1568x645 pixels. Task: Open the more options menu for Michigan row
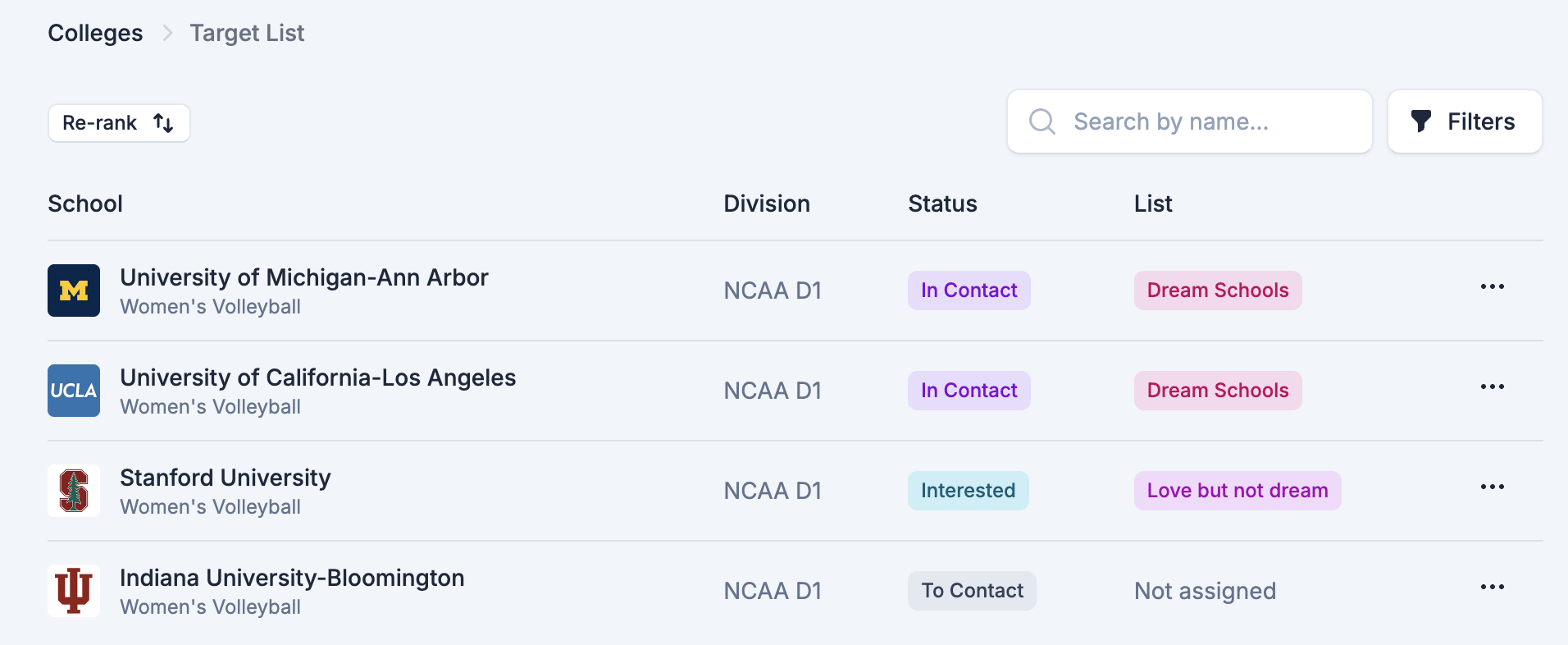point(1493,287)
